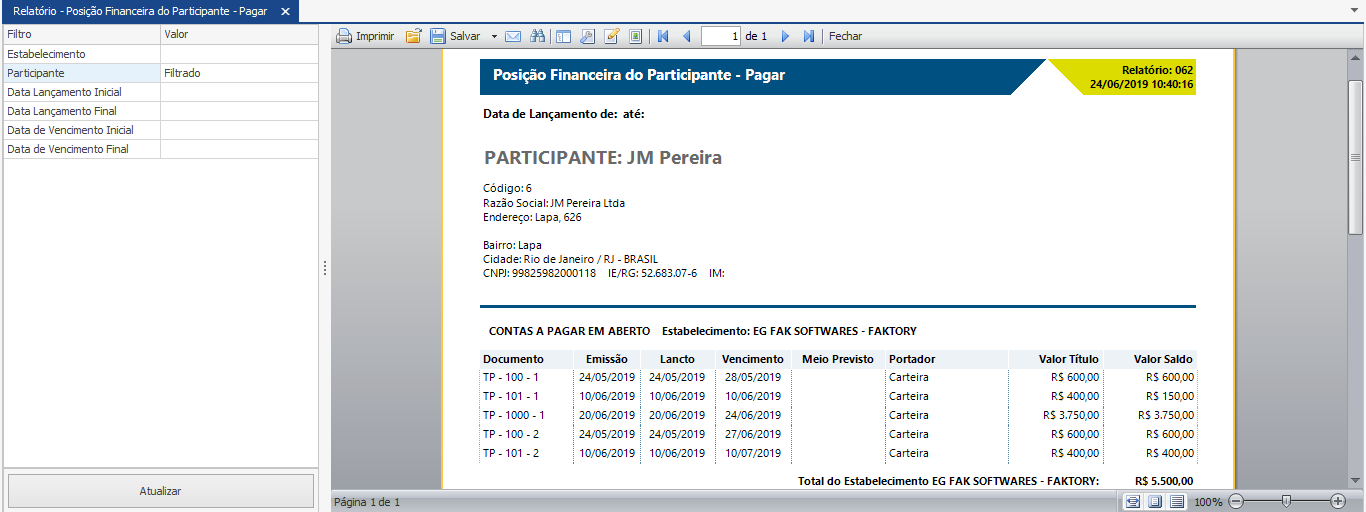Open search with the binoculars icon
The width and height of the screenshot is (1366, 512).
537,36
